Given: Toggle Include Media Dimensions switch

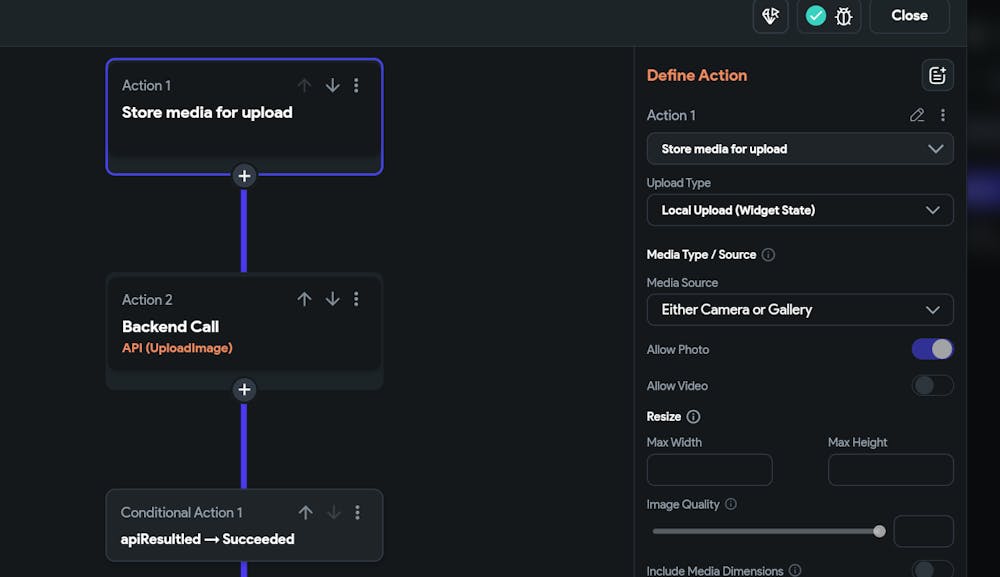Looking at the screenshot, I should pyautogui.click(x=932, y=570).
